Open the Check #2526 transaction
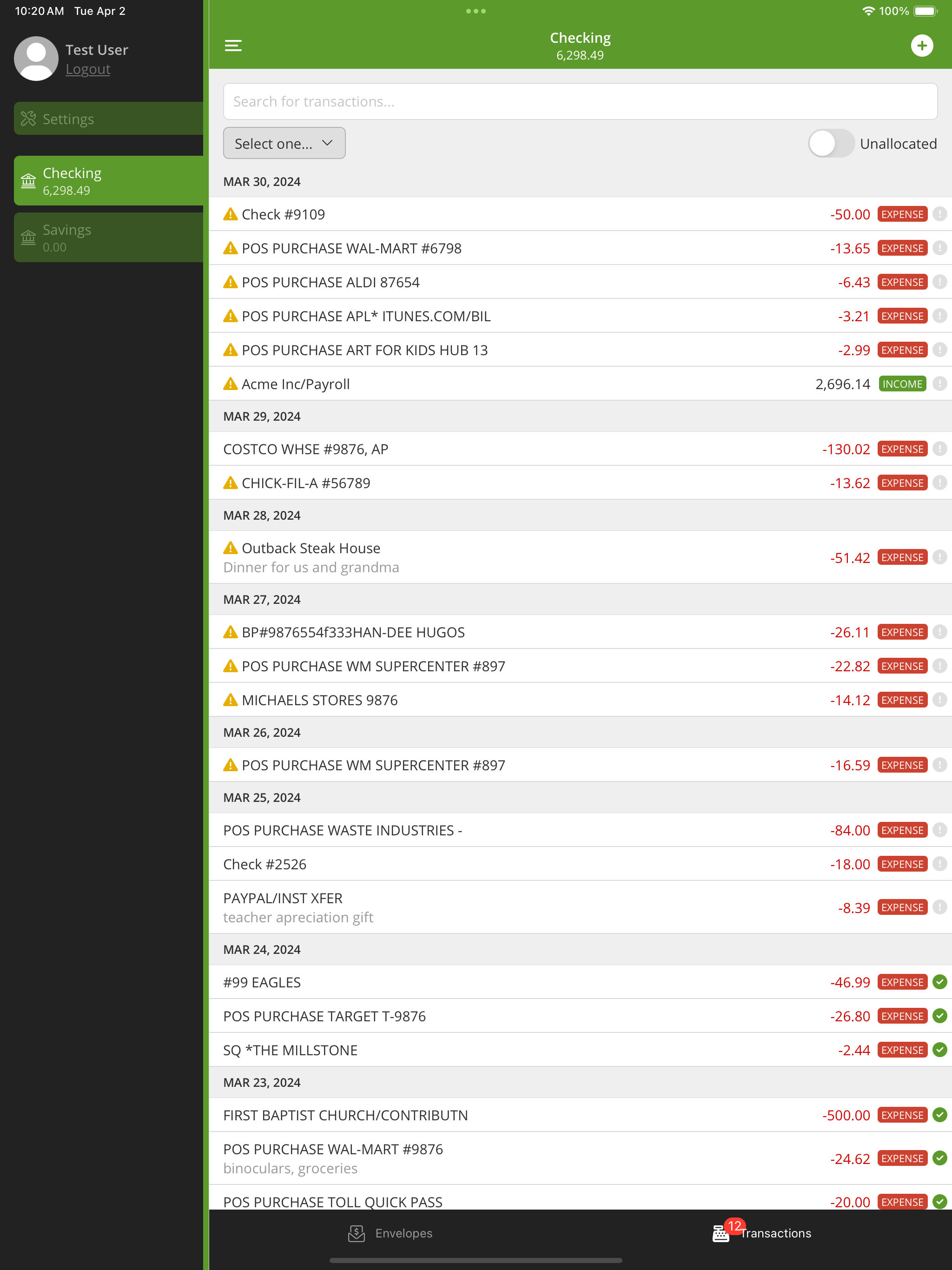 click(x=580, y=864)
